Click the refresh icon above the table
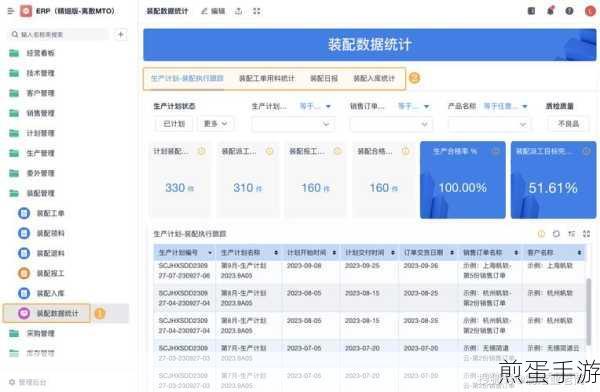The height and width of the screenshot is (392, 600). pos(556,234)
